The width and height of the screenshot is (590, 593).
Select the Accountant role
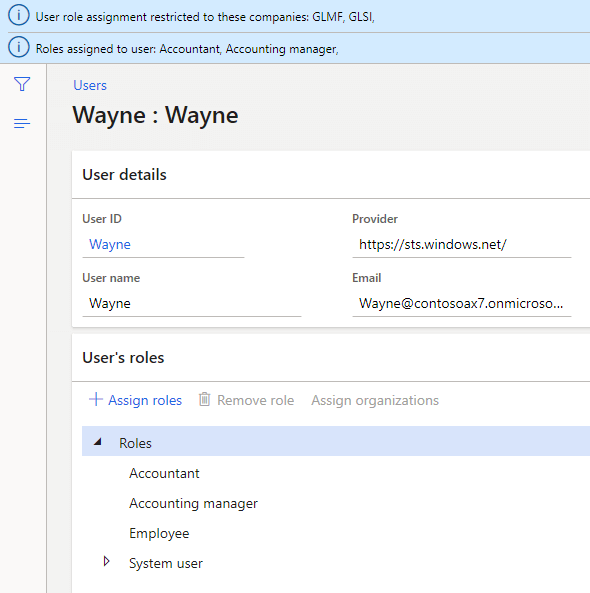click(164, 473)
